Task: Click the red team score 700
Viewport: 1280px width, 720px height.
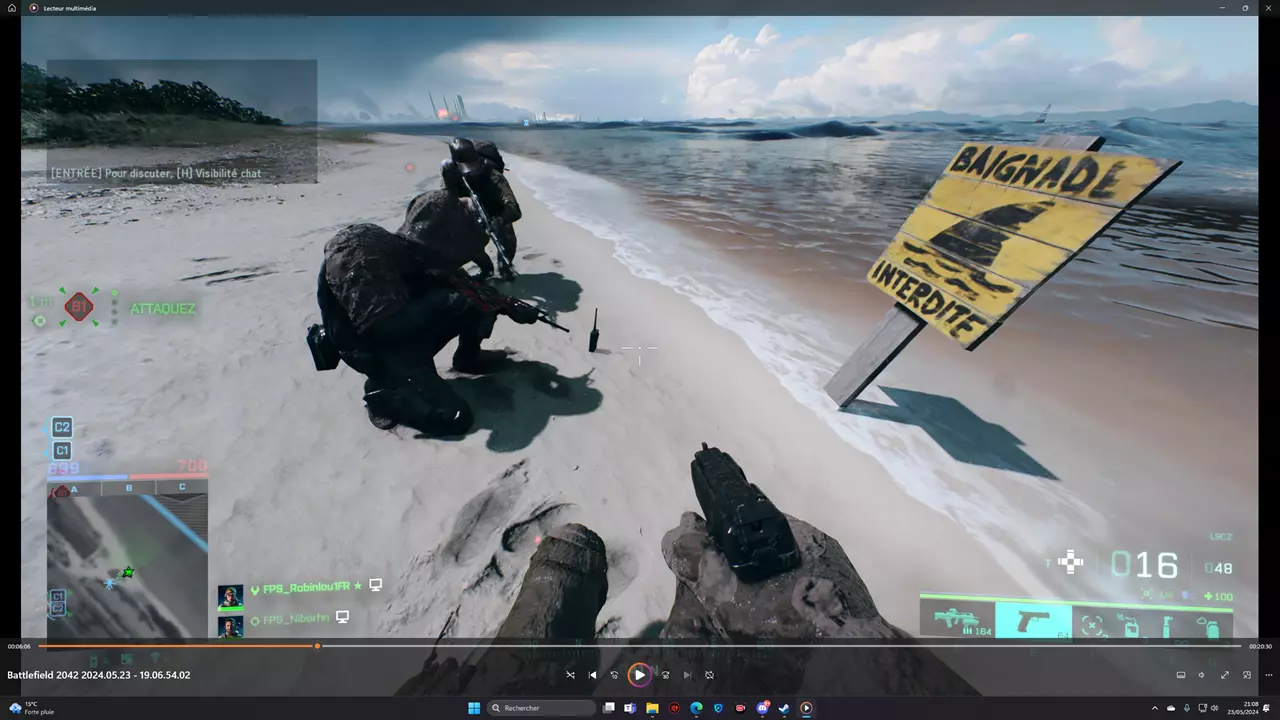Action: coord(192,466)
